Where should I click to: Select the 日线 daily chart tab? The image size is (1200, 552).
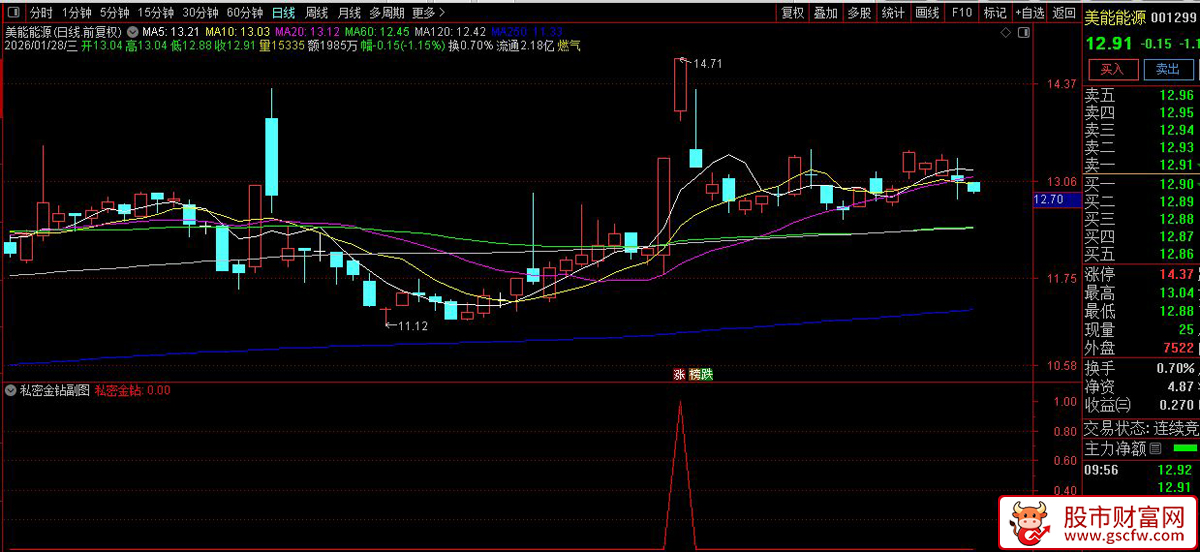284,13
